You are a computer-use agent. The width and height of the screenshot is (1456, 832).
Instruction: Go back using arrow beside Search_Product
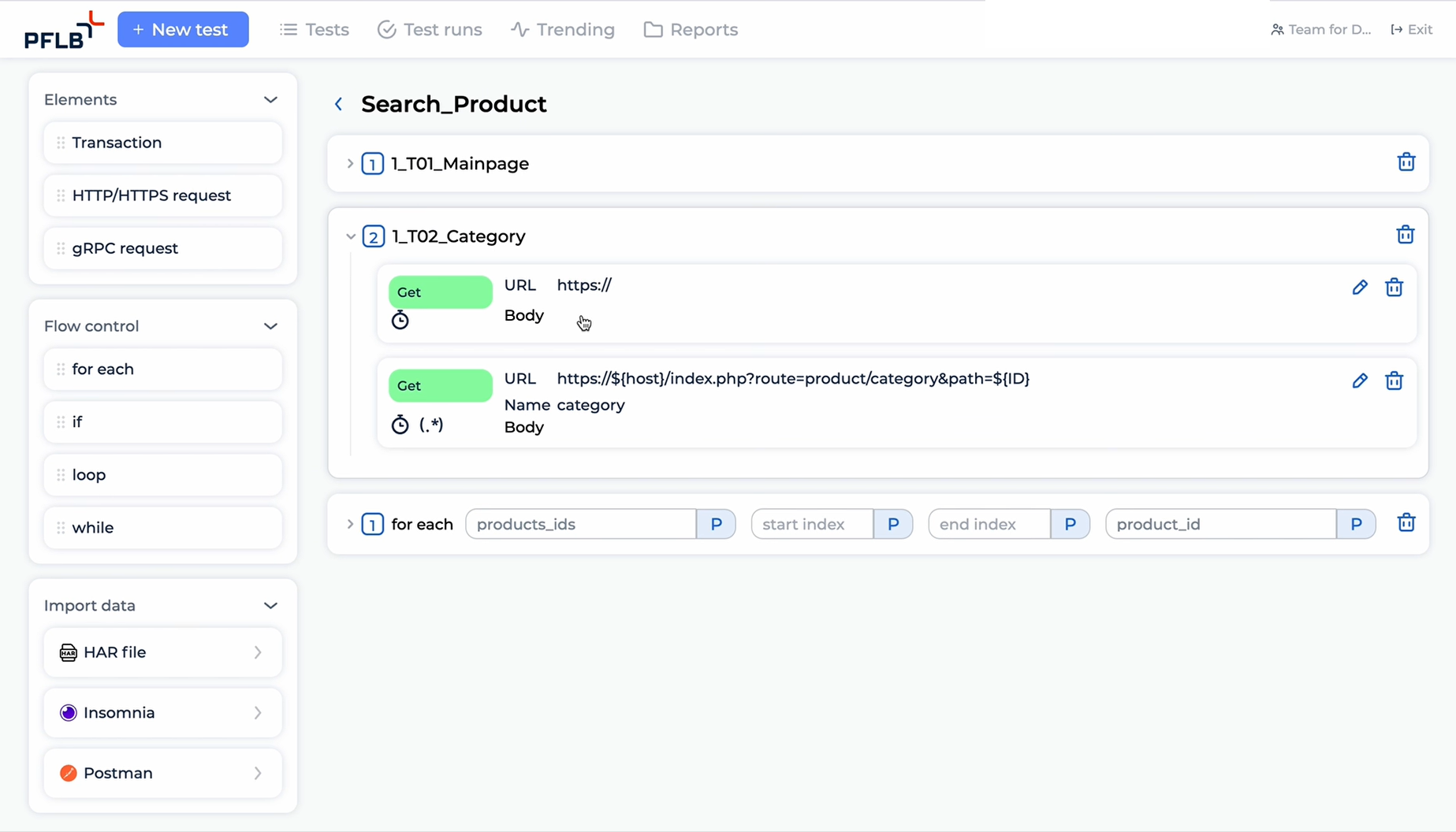tap(339, 104)
